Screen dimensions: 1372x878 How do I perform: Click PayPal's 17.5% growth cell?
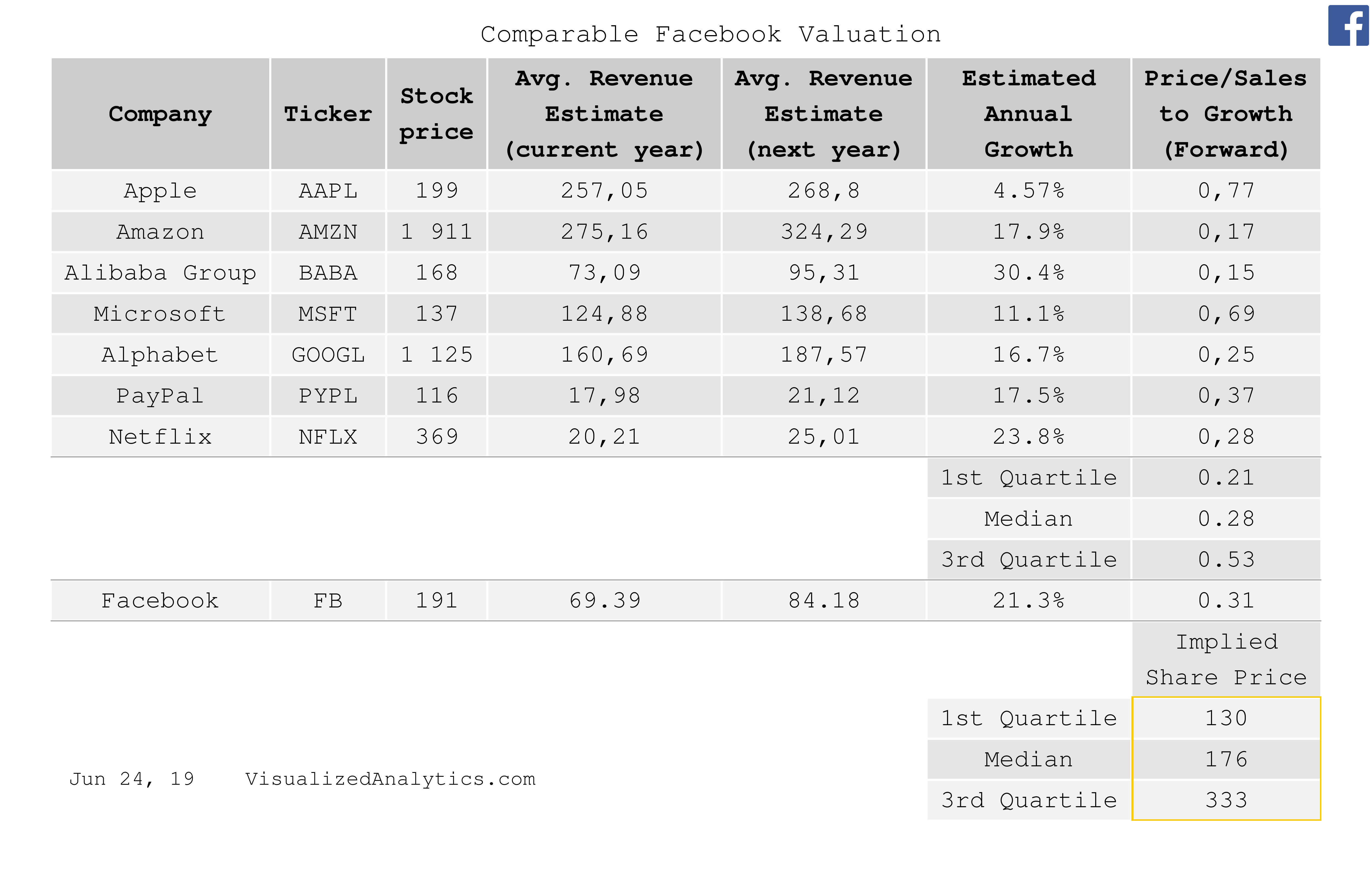click(x=1028, y=396)
